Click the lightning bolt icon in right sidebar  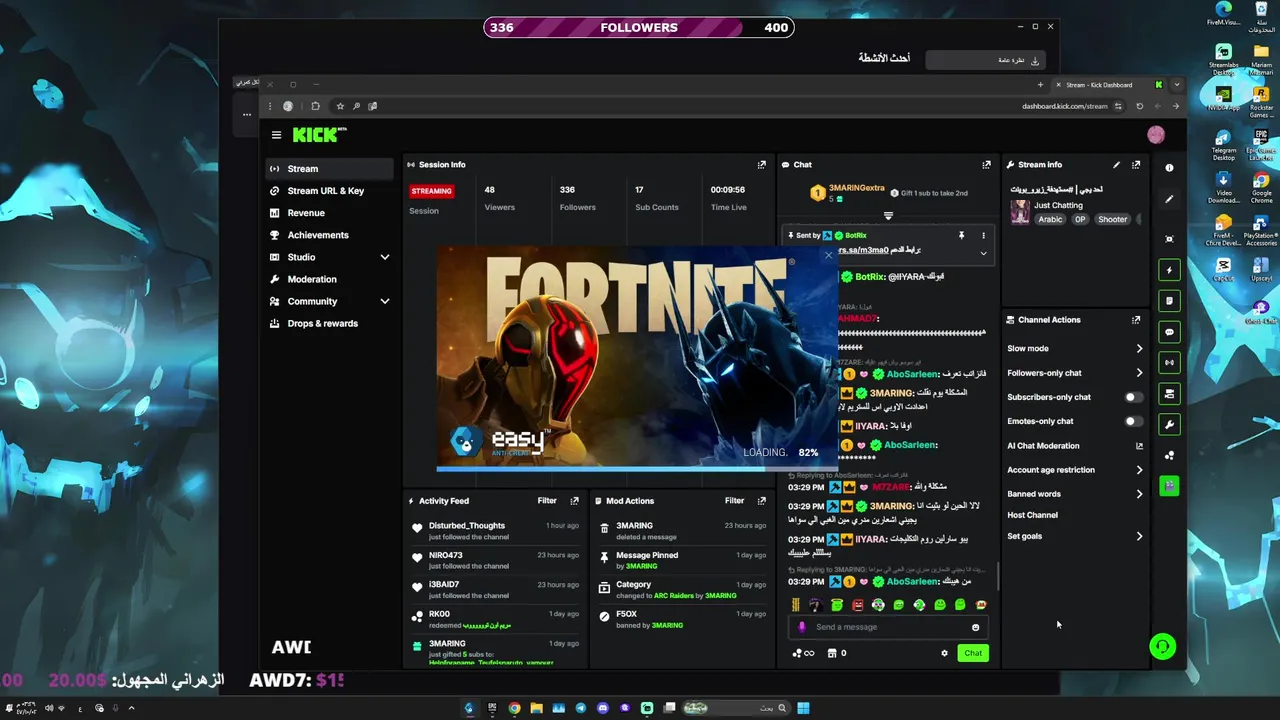(x=1169, y=270)
